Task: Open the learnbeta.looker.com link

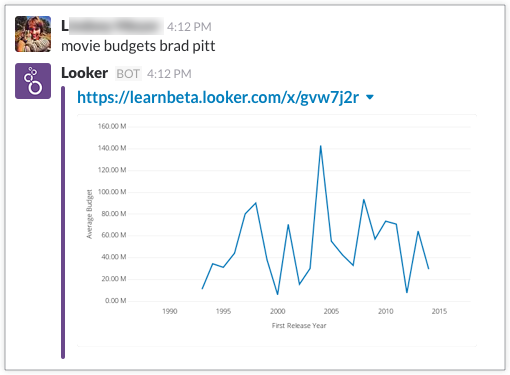Action: click(x=218, y=98)
